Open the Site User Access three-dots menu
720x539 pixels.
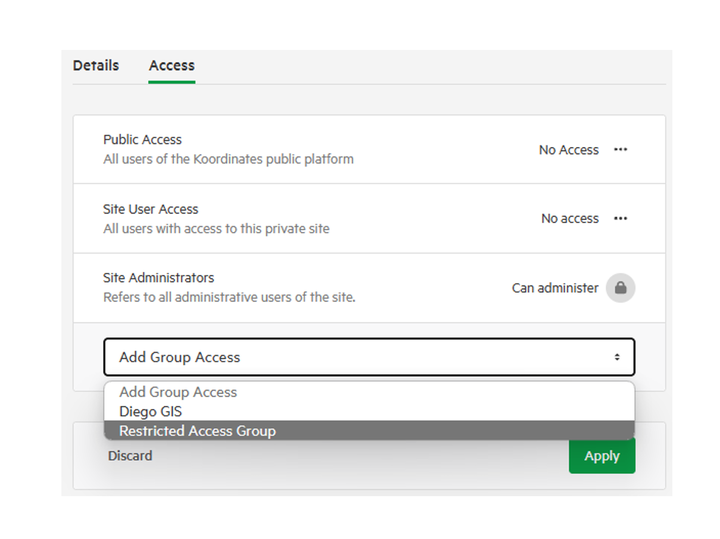pyautogui.click(x=620, y=219)
